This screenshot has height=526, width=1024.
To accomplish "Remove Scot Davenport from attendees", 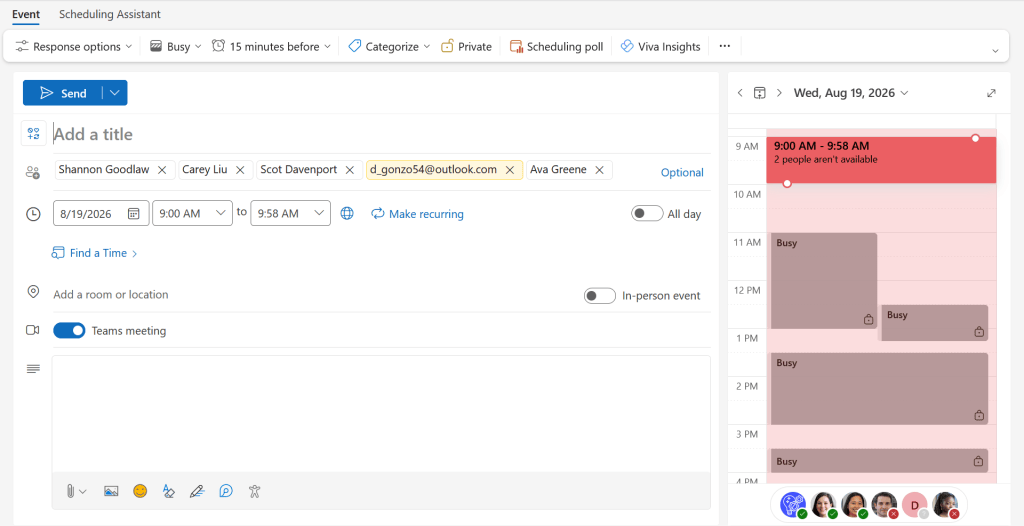I will (x=349, y=170).
